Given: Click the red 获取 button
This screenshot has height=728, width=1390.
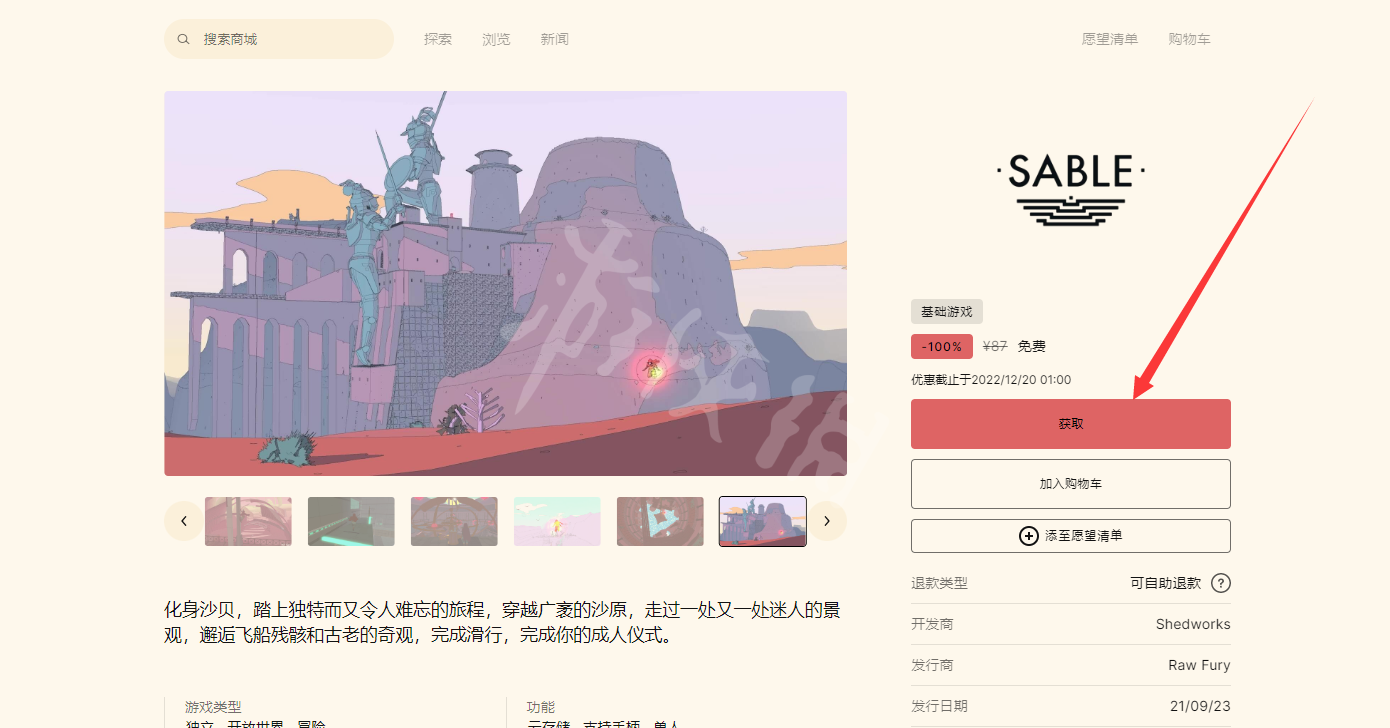Looking at the screenshot, I should pyautogui.click(x=1071, y=424).
